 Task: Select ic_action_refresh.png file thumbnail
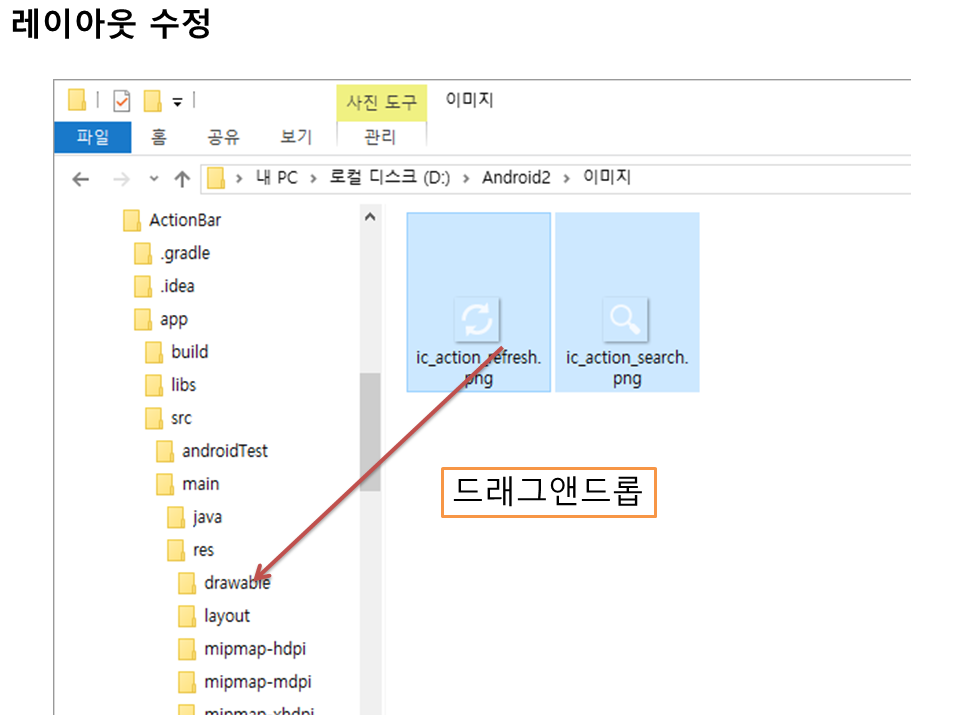(478, 320)
